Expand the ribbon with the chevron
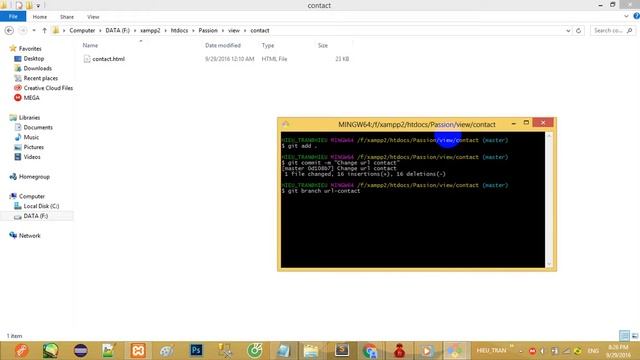Screen dimensions: 640x360 626,16
